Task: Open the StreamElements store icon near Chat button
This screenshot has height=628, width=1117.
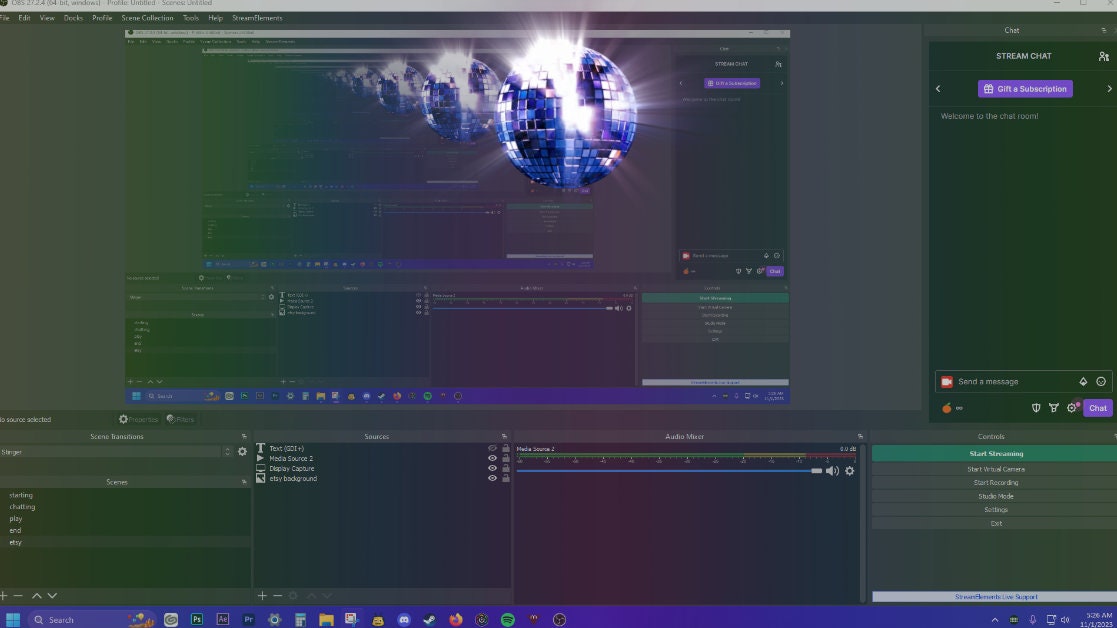Action: pyautogui.click(x=1055, y=408)
